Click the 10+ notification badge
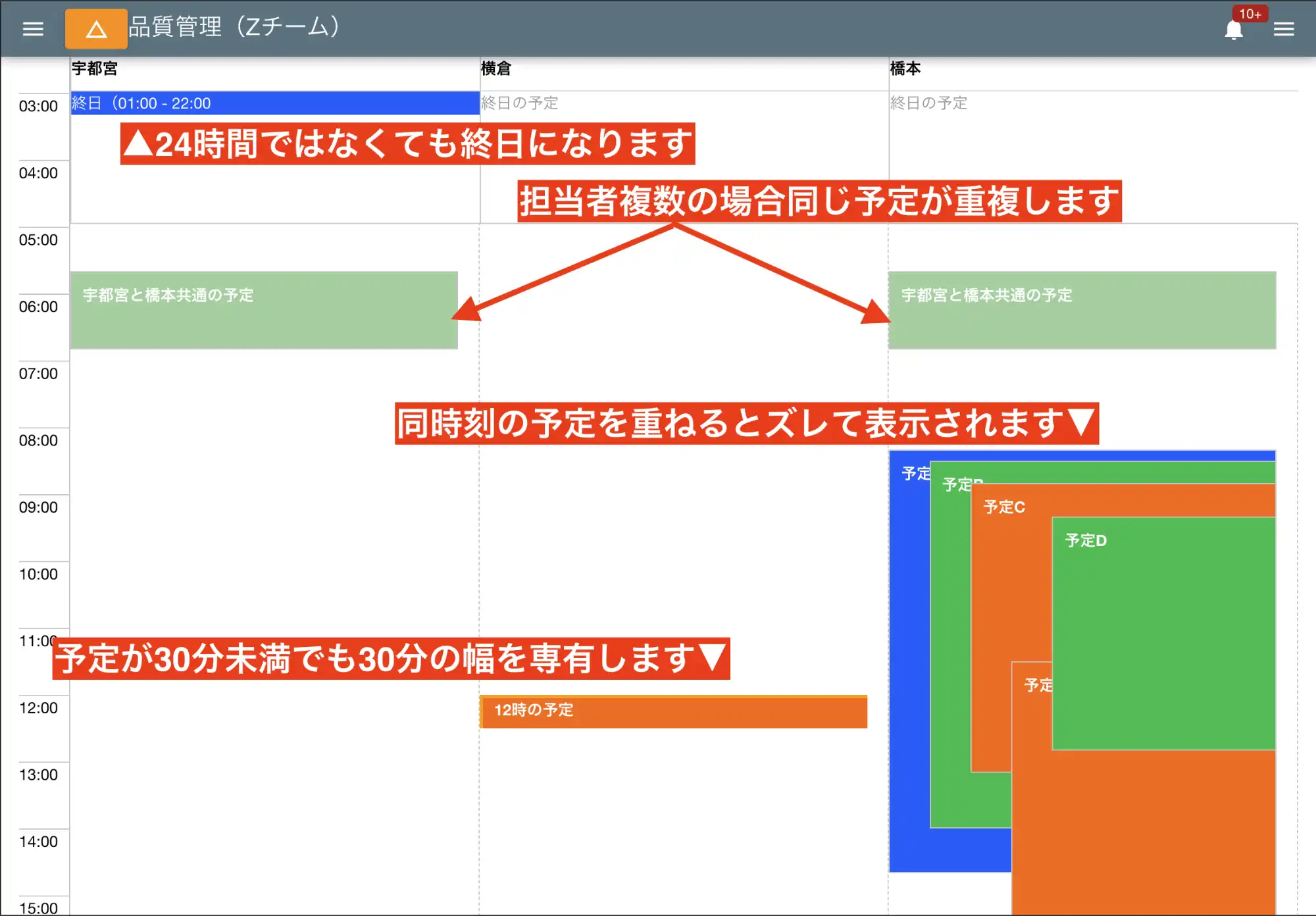The height and width of the screenshot is (916, 1316). [x=1250, y=14]
